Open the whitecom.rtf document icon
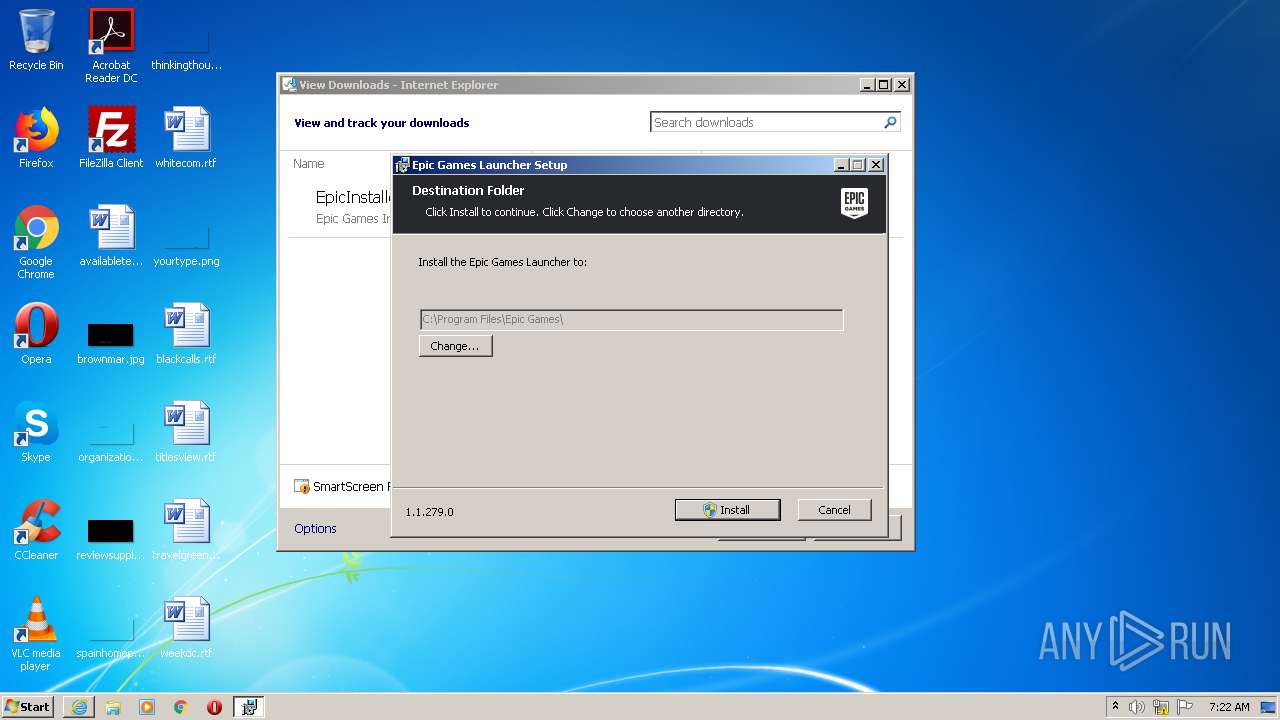 pyautogui.click(x=186, y=138)
